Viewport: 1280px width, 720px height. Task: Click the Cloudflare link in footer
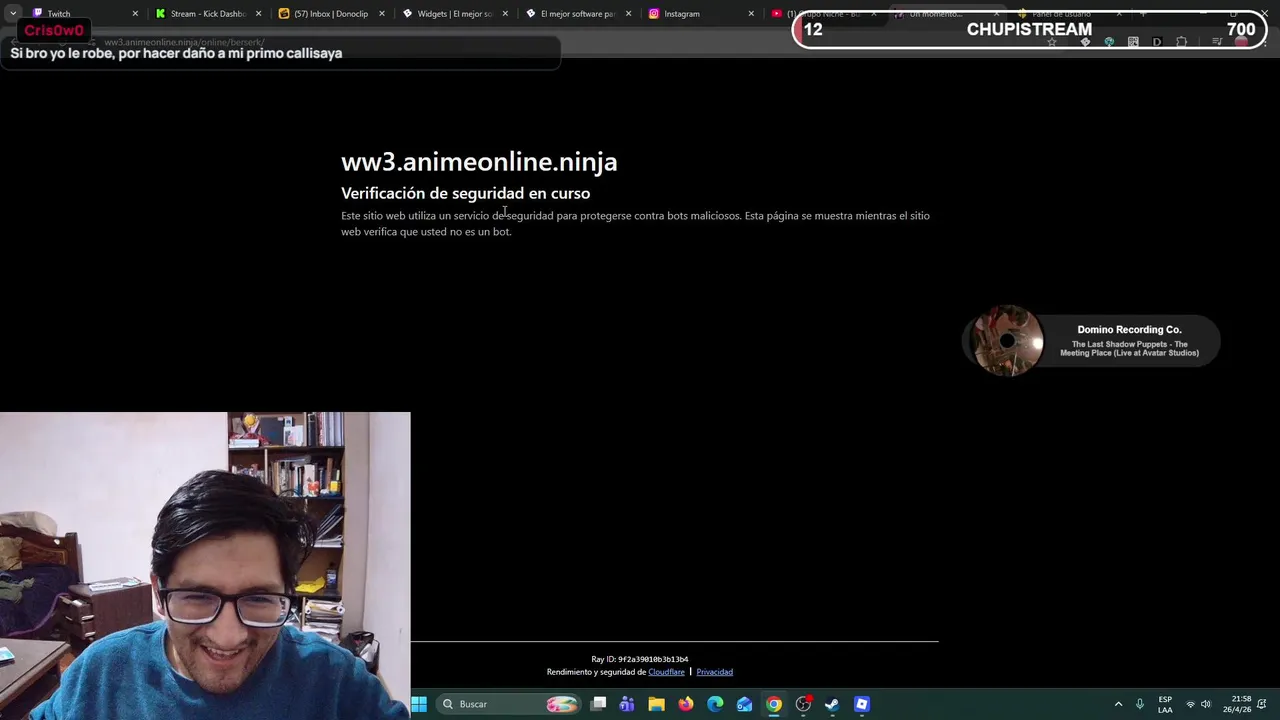click(666, 672)
